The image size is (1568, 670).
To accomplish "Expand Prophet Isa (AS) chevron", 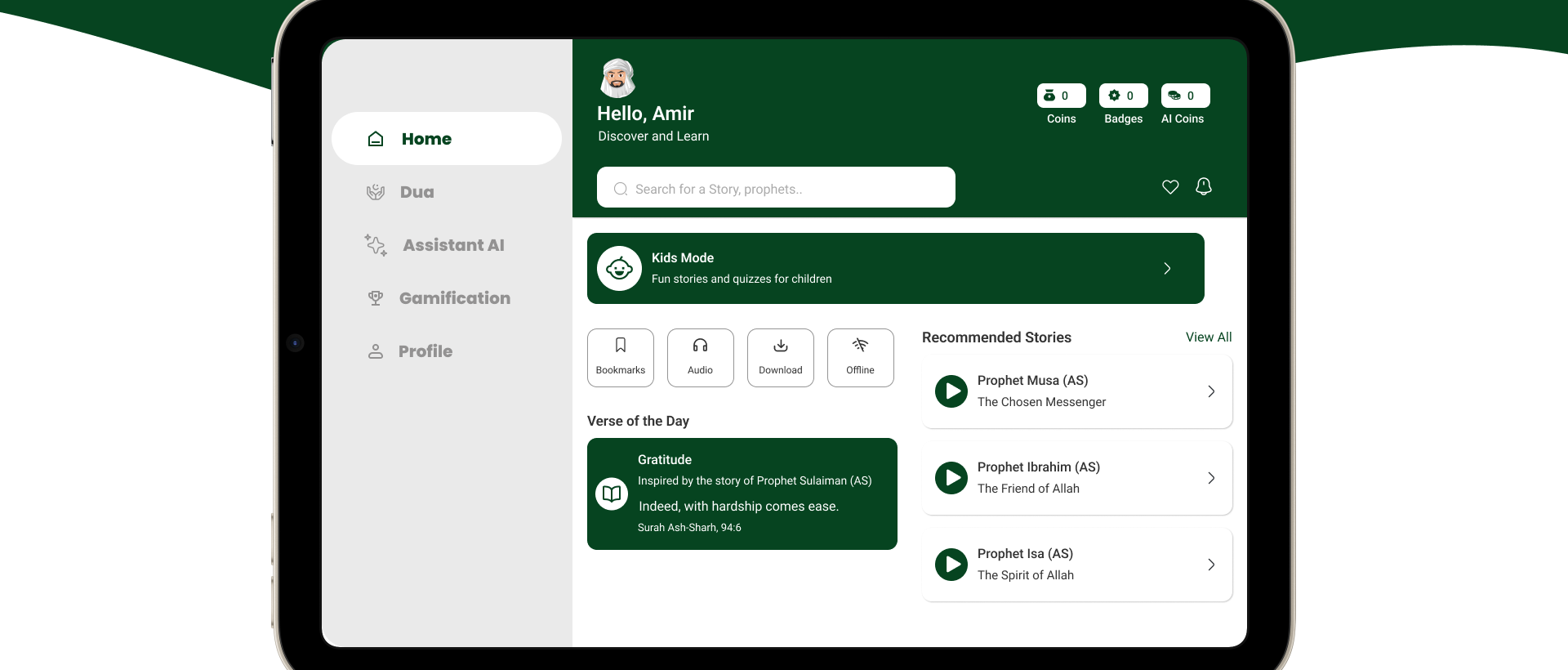I will pos(1211,565).
